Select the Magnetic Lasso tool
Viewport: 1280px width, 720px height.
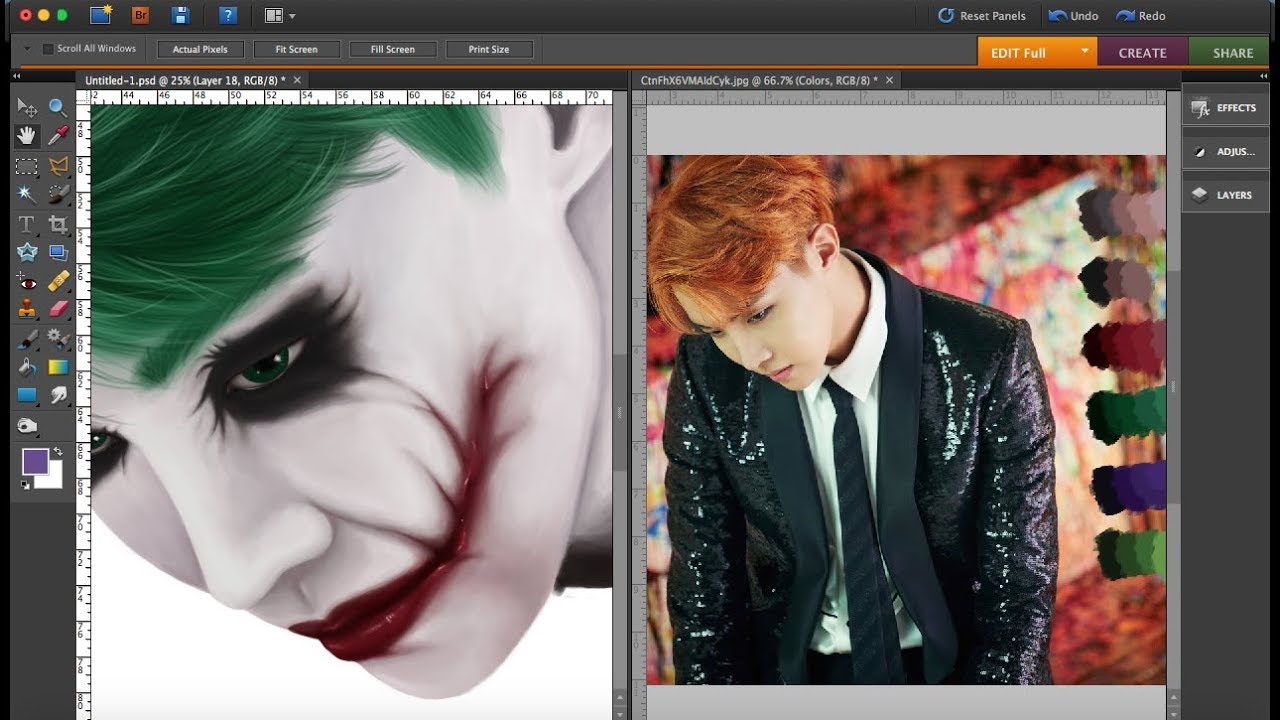point(58,166)
